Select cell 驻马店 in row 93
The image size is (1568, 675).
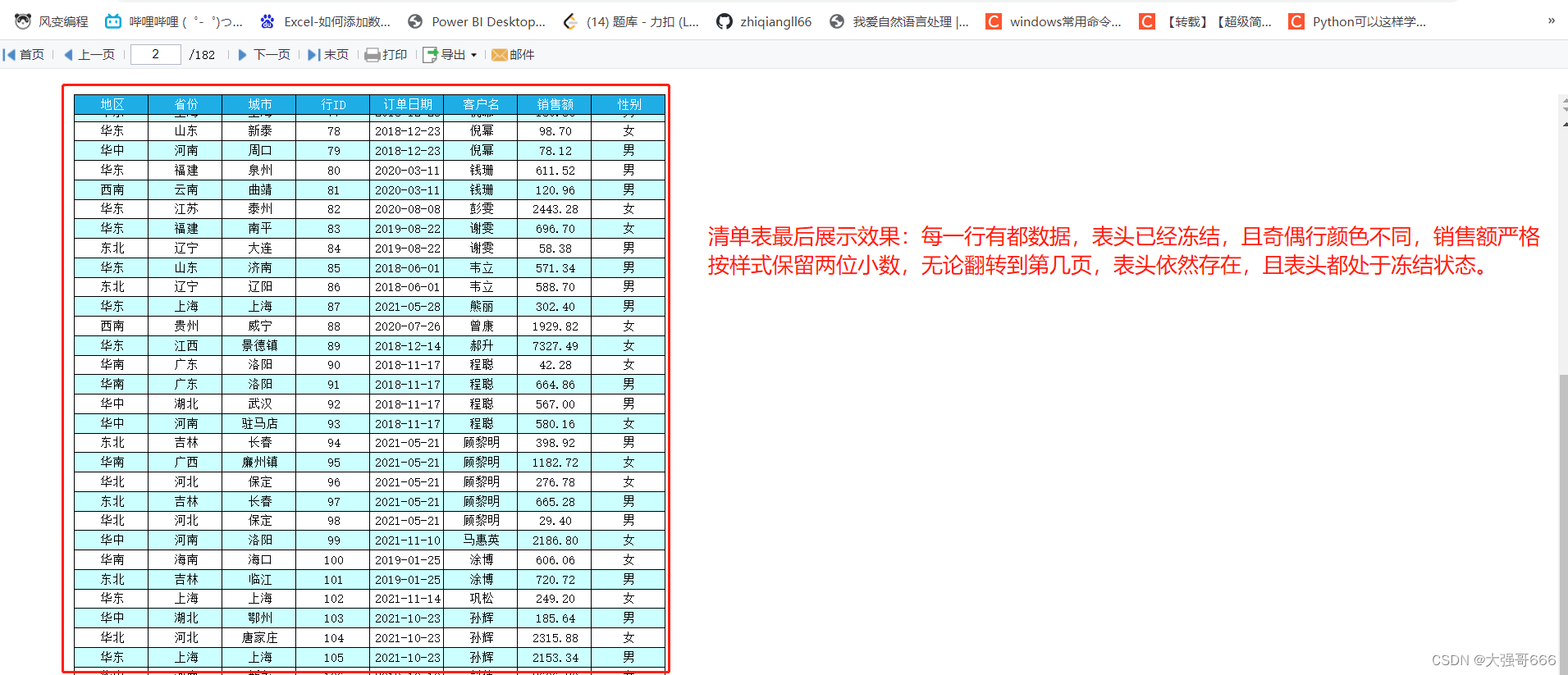coord(259,424)
